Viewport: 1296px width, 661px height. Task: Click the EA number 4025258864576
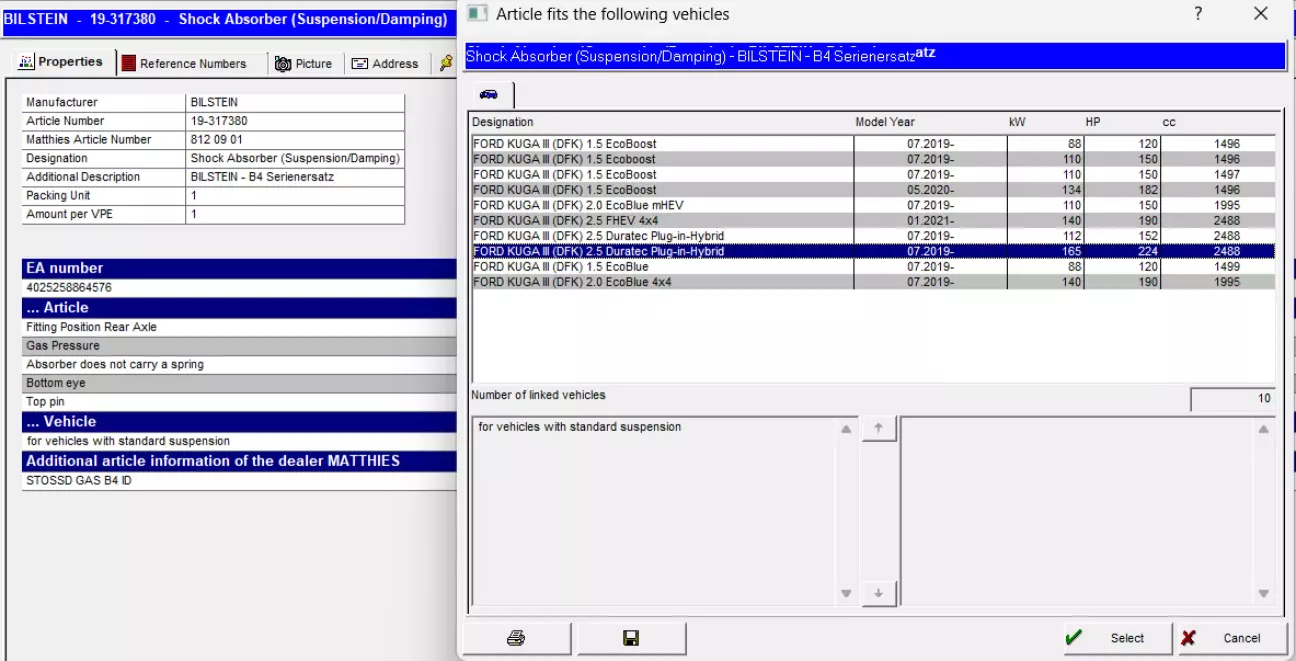pos(69,288)
